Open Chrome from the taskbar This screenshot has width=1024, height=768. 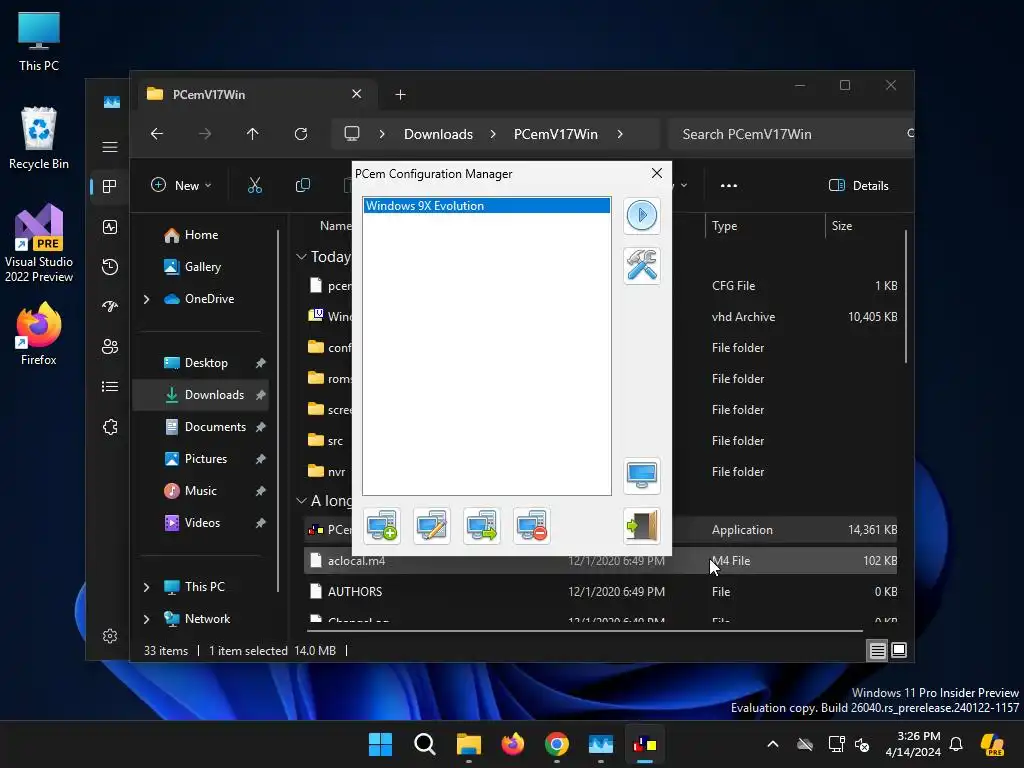click(556, 744)
